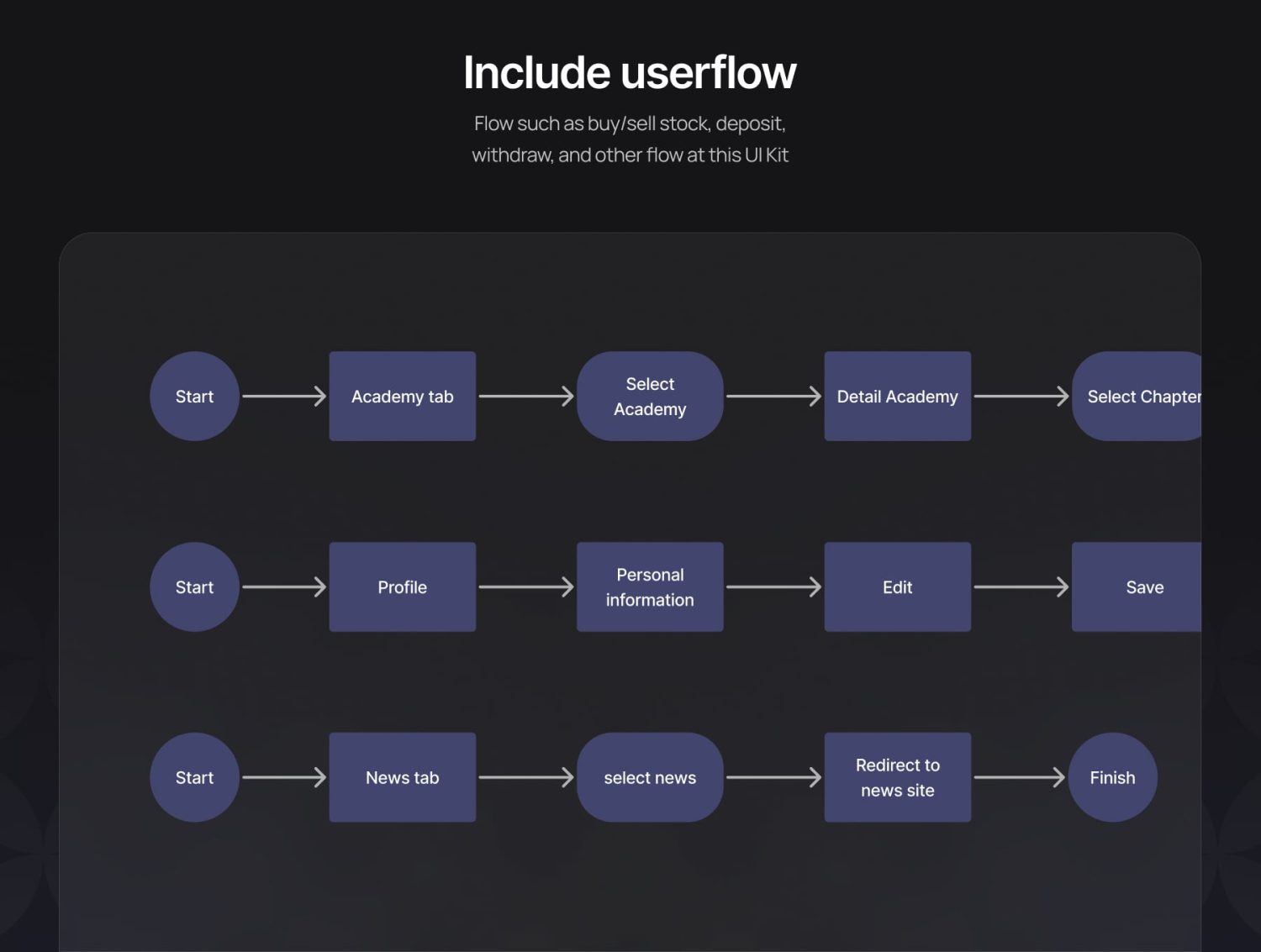1261x952 pixels.
Task: Click the Finish node
Action: (1113, 777)
